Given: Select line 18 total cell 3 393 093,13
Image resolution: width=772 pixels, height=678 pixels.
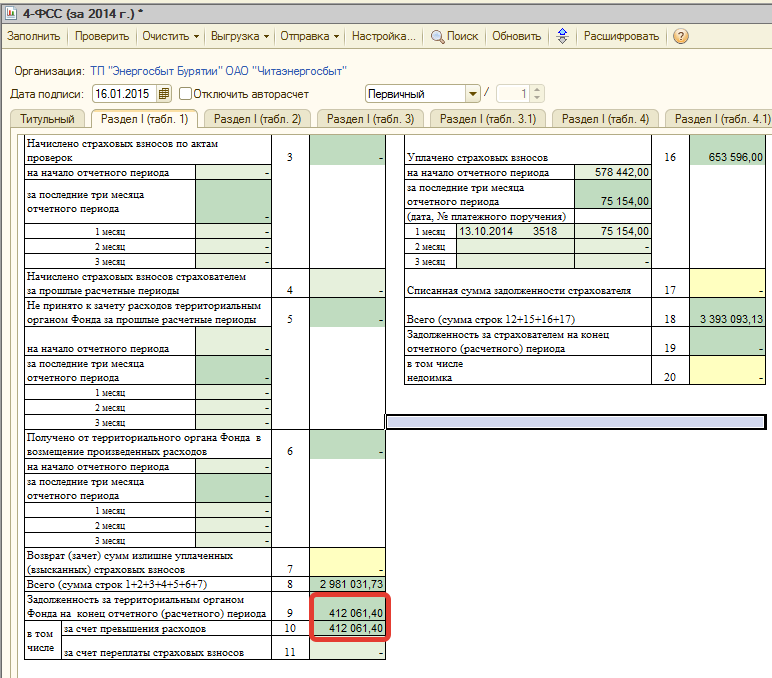Looking at the screenshot, I should point(727,312).
